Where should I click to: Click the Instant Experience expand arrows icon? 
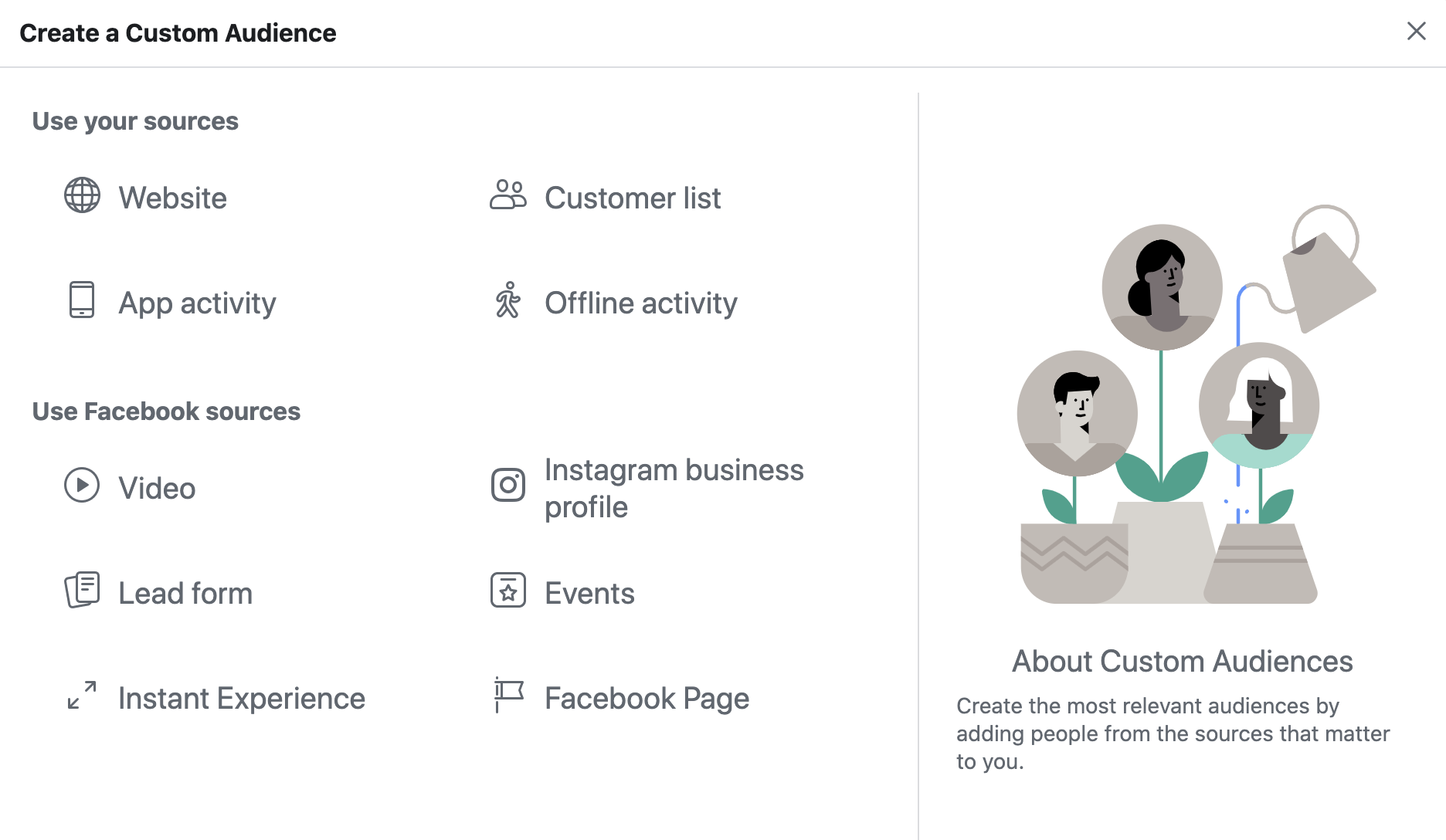click(x=82, y=695)
